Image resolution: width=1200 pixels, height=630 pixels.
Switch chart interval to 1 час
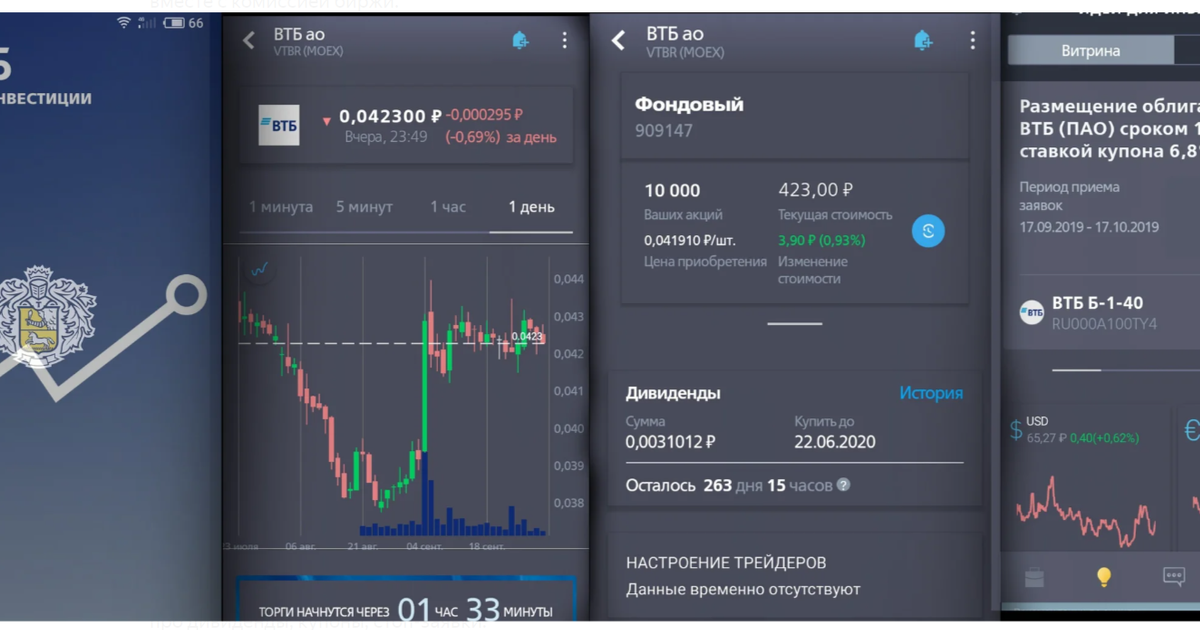(448, 207)
